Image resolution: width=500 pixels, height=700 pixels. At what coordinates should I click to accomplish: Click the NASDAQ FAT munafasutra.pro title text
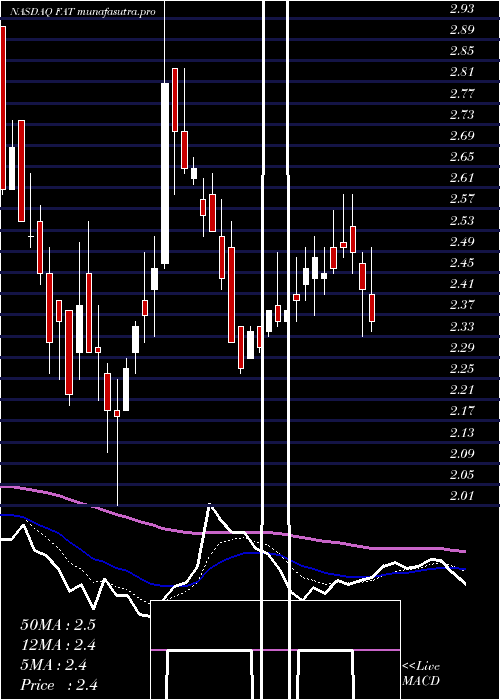83,12
